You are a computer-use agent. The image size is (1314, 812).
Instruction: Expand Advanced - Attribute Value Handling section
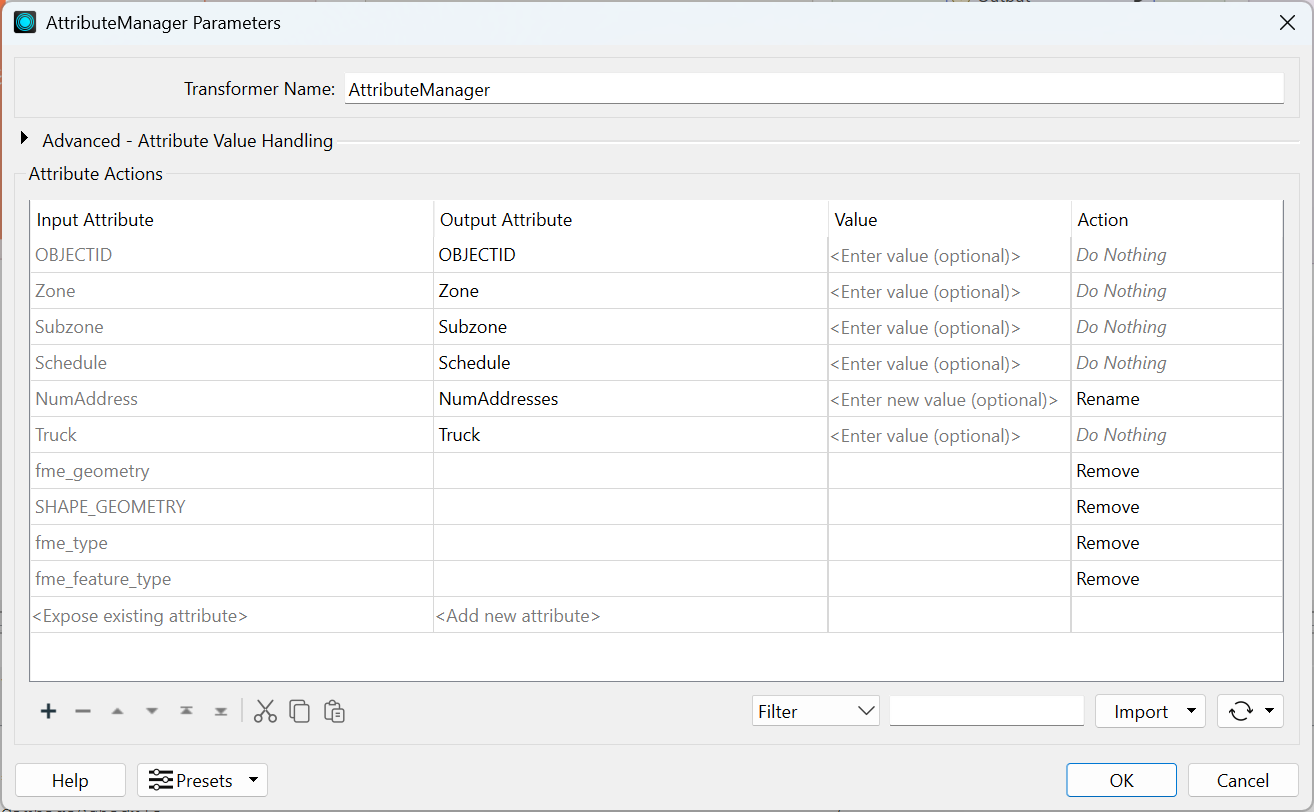[x=25, y=139]
